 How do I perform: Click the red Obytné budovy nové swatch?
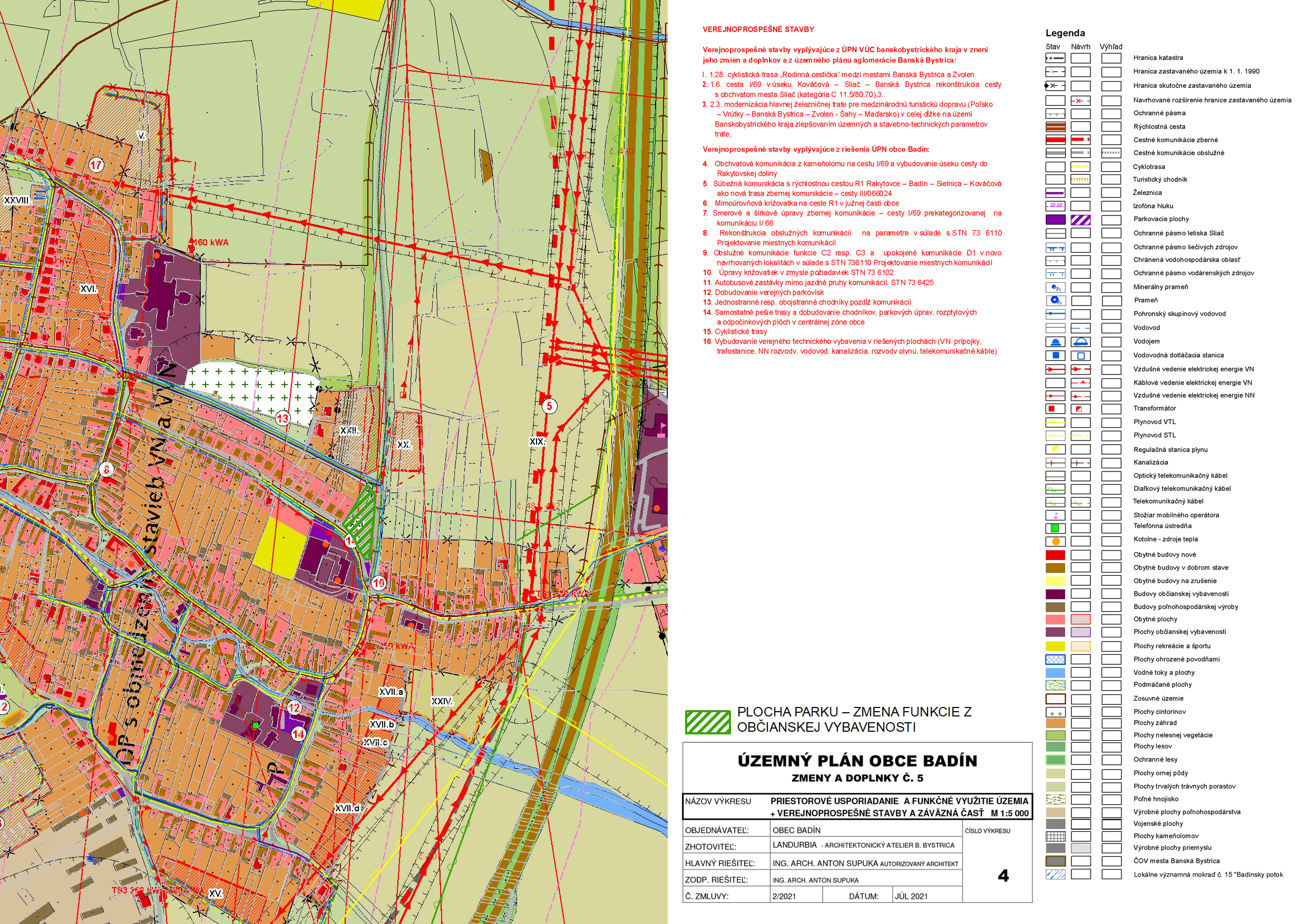coord(1055,555)
